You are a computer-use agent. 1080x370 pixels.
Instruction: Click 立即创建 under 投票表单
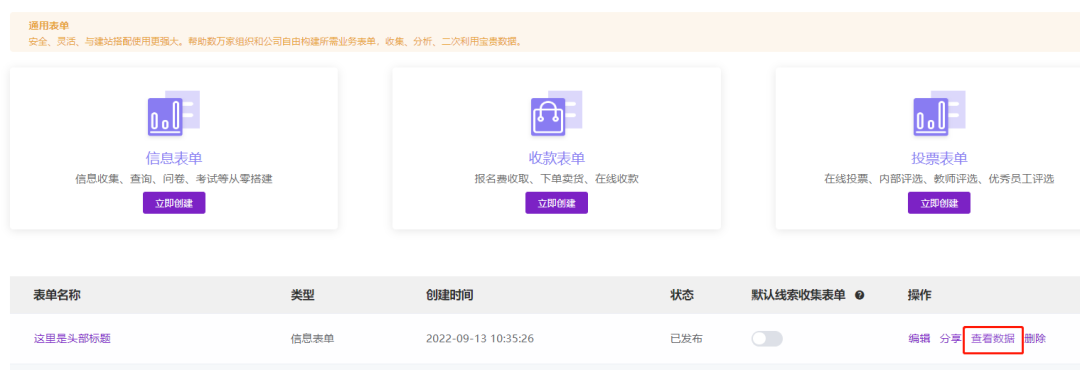pos(939,203)
